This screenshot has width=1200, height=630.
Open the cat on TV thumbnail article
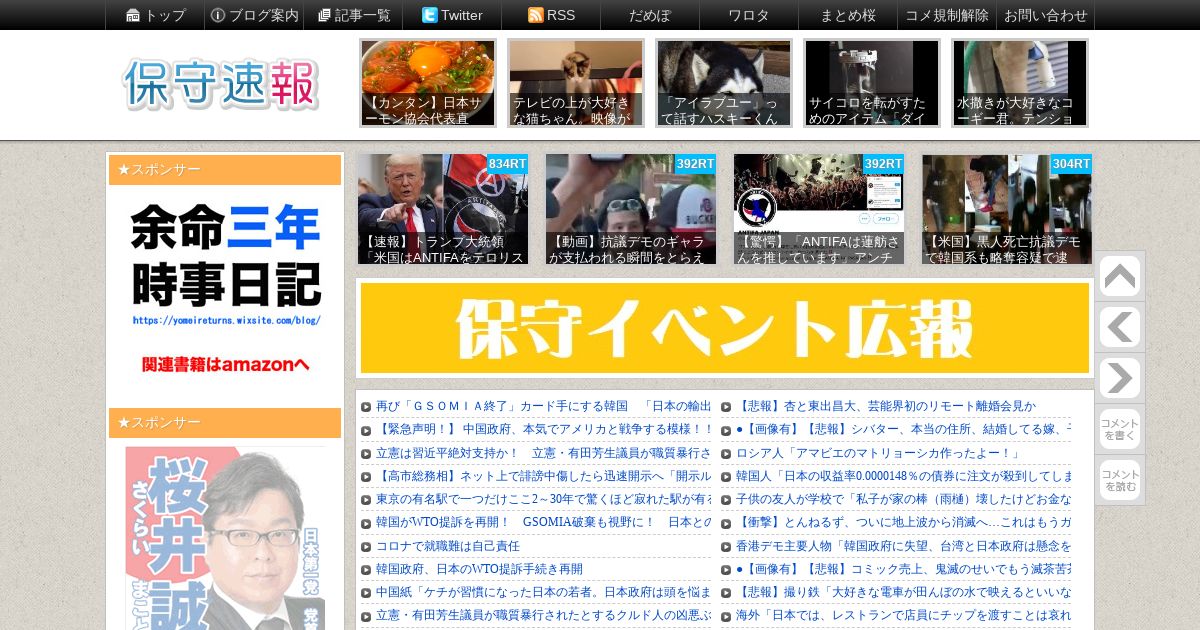[x=576, y=83]
